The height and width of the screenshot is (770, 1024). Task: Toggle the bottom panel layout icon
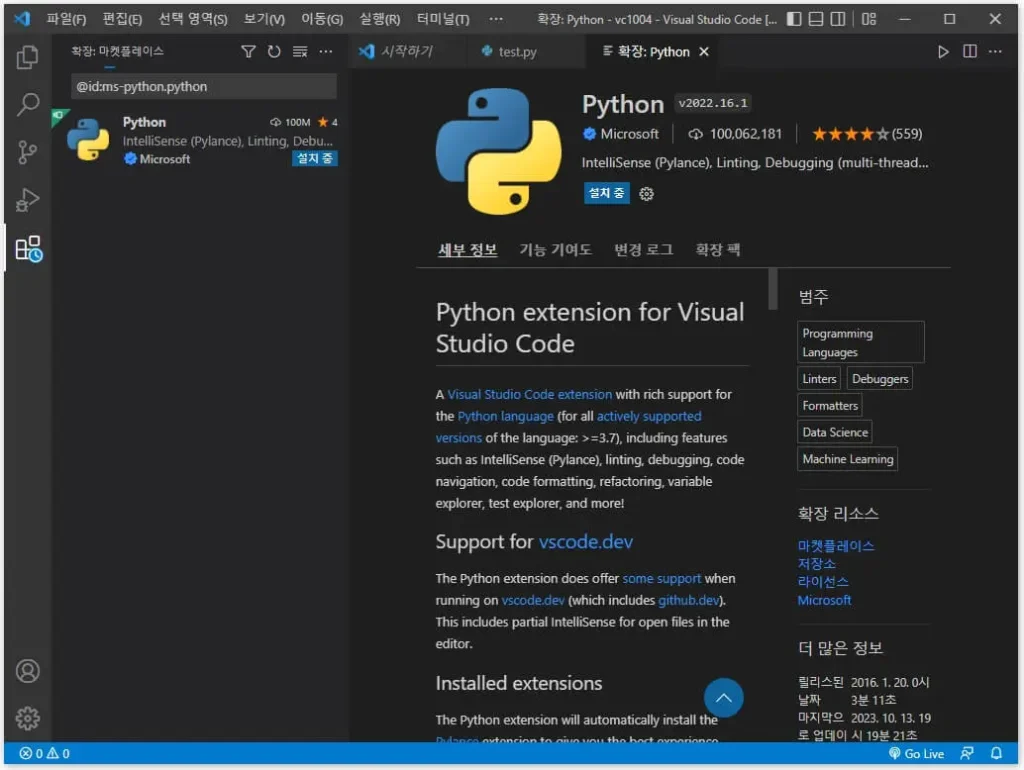(817, 19)
